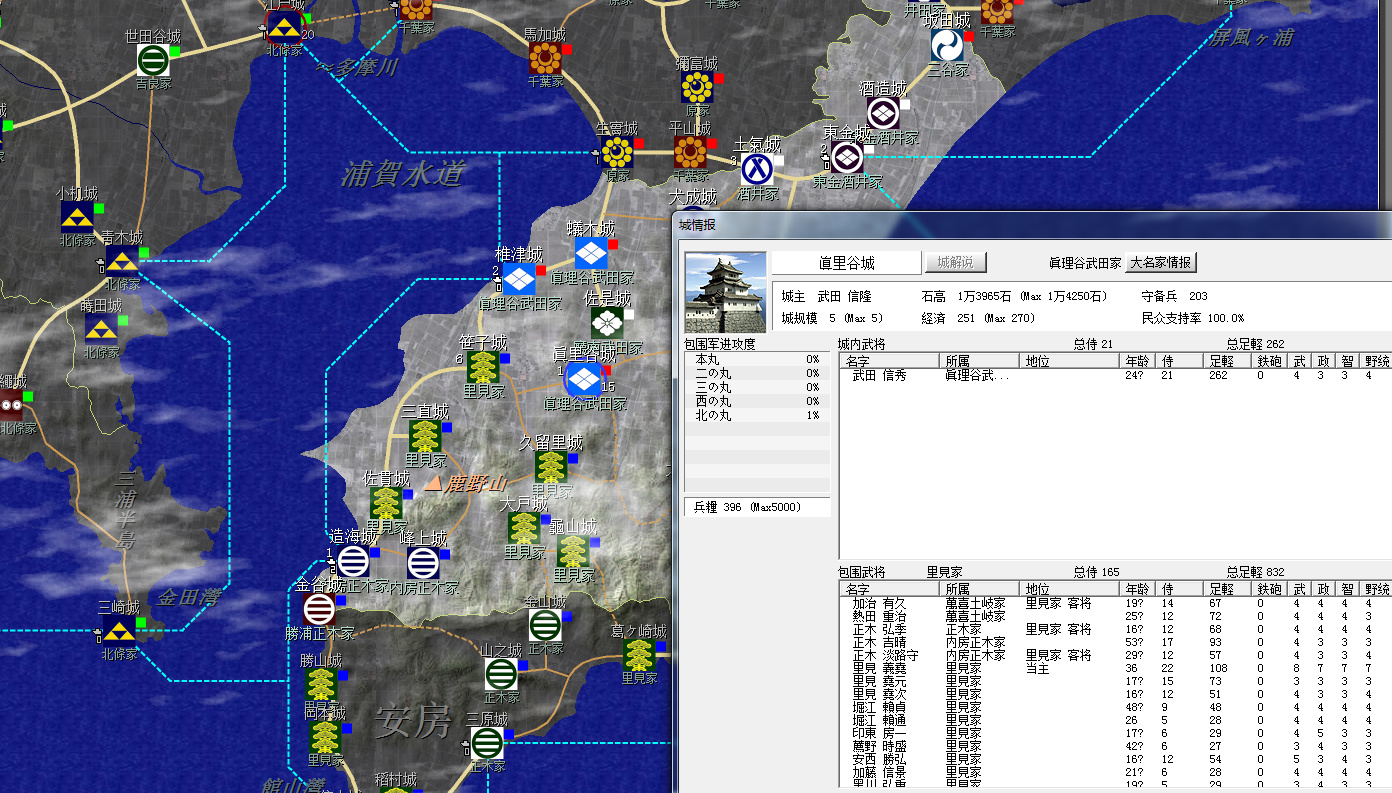1392x793 pixels.
Task: Select the 安西 勝弘 row
Action: [x=1115, y=760]
